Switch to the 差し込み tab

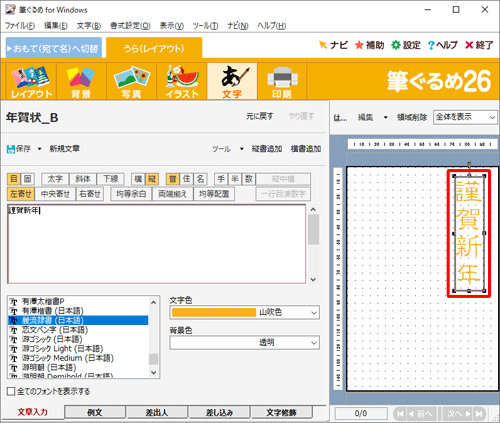(x=219, y=412)
